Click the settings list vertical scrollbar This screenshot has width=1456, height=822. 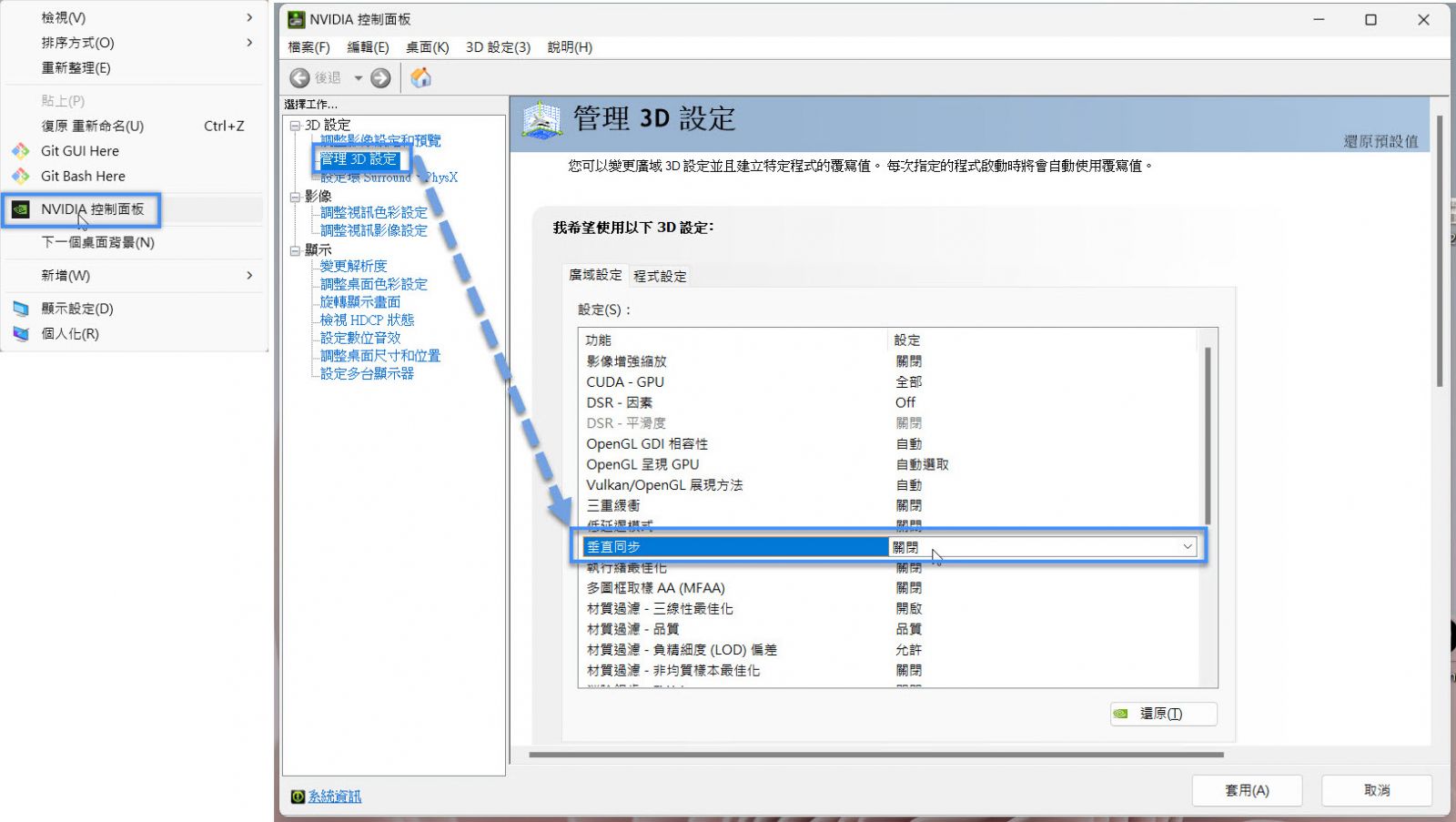pyautogui.click(x=1208, y=435)
